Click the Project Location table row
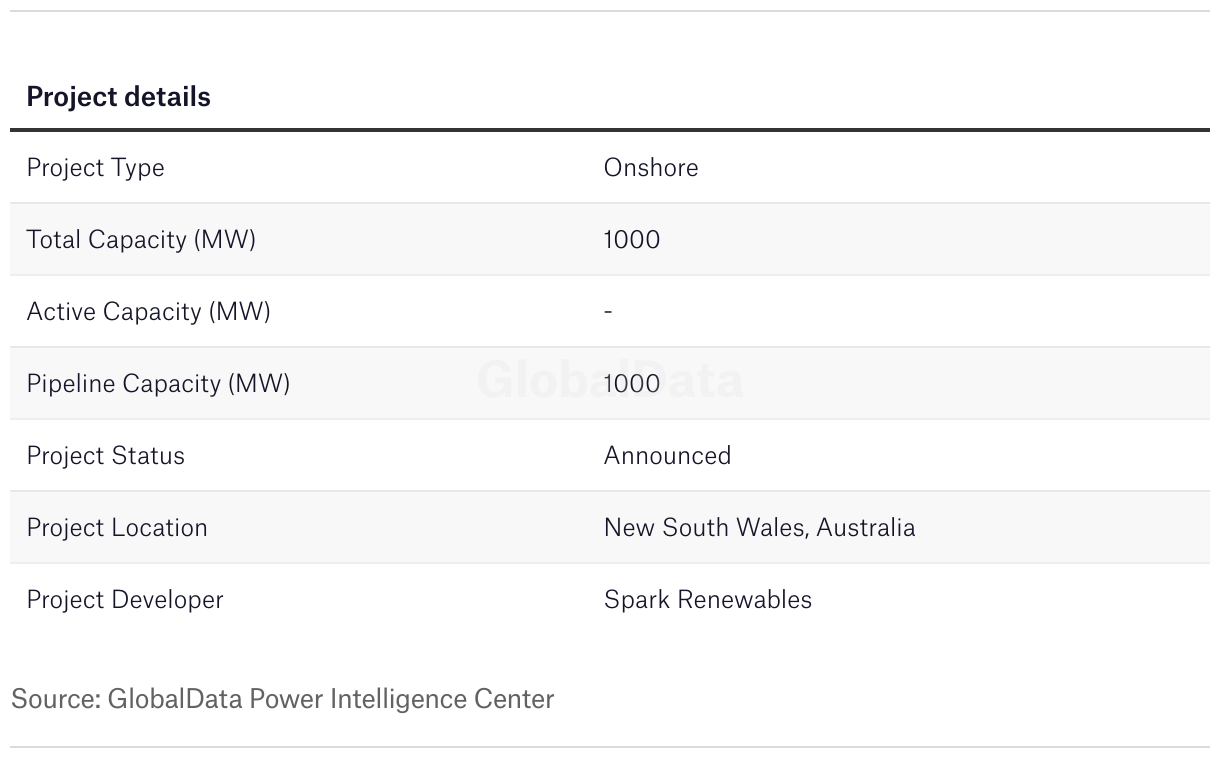Viewport: 1220px width, 758px height. tap(610, 527)
